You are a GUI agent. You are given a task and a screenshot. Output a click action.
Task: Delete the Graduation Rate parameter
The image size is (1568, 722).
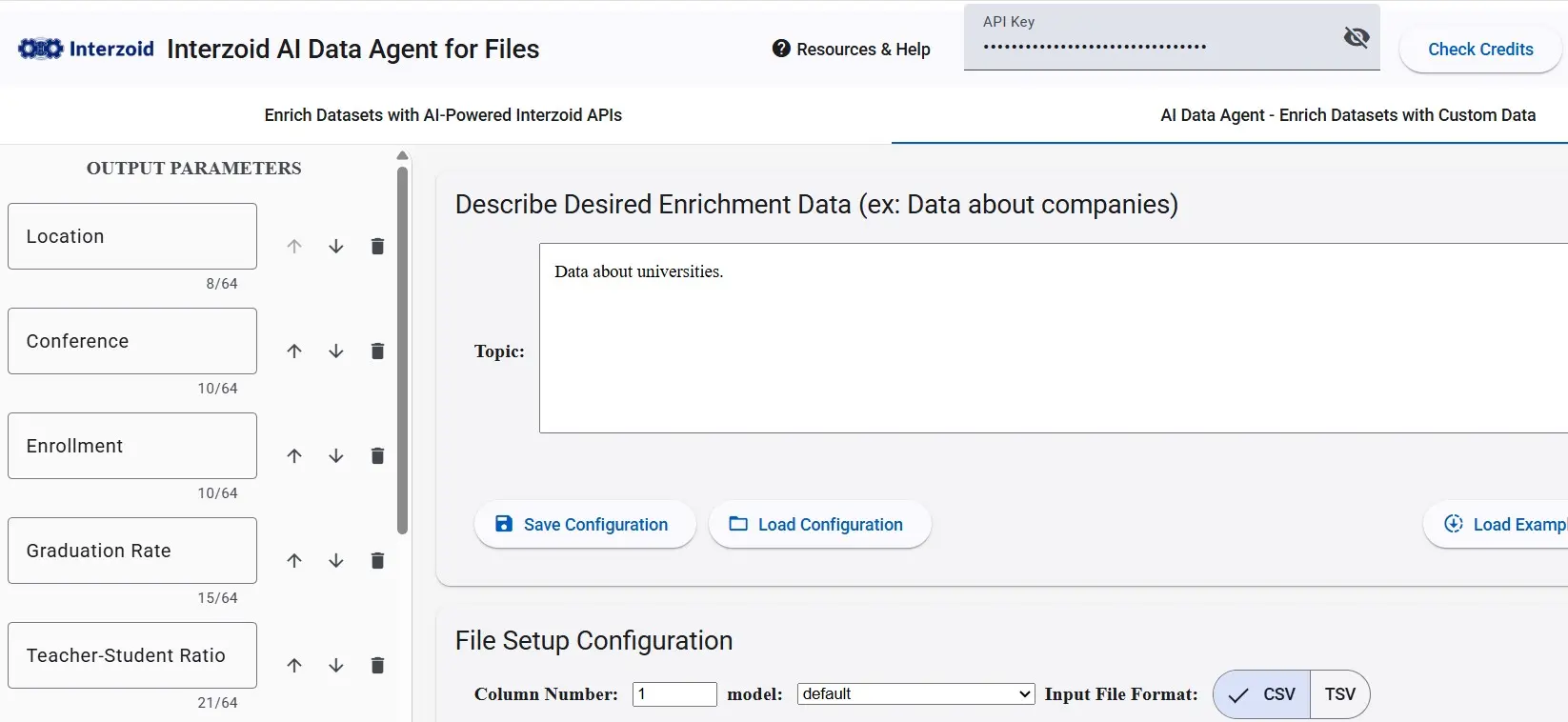click(377, 561)
